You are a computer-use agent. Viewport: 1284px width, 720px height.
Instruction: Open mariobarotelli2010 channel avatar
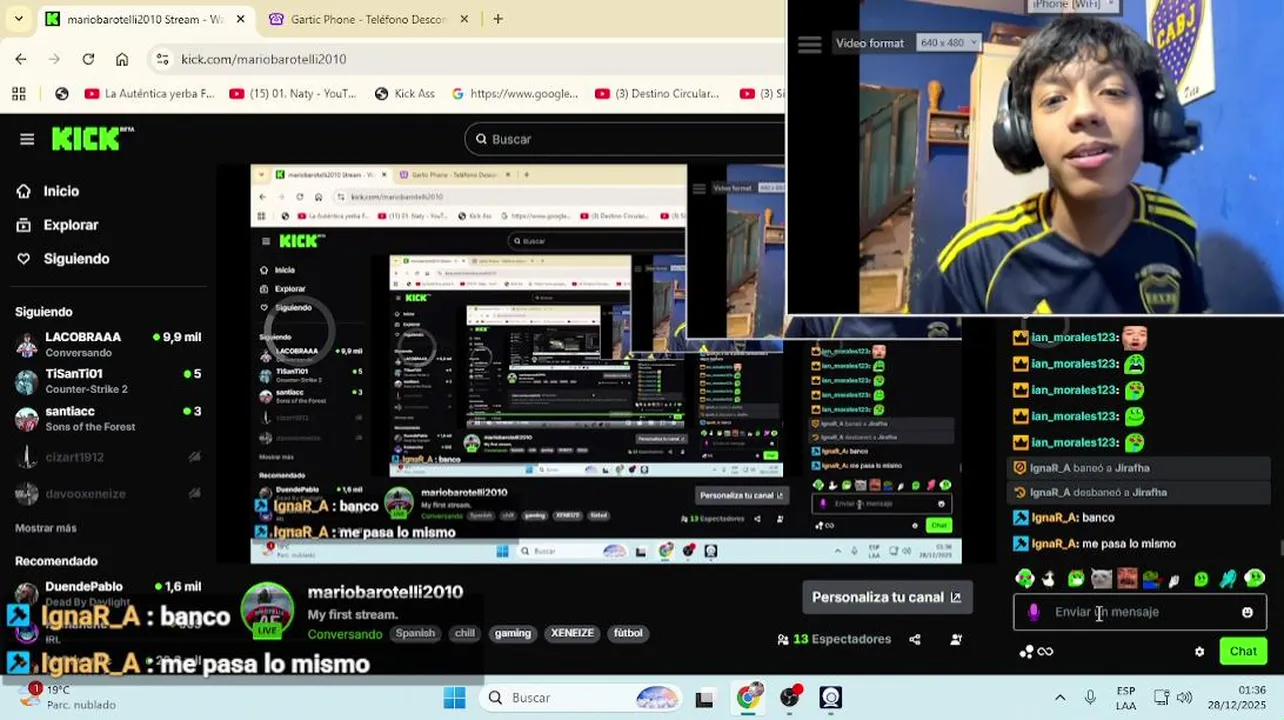point(268,609)
